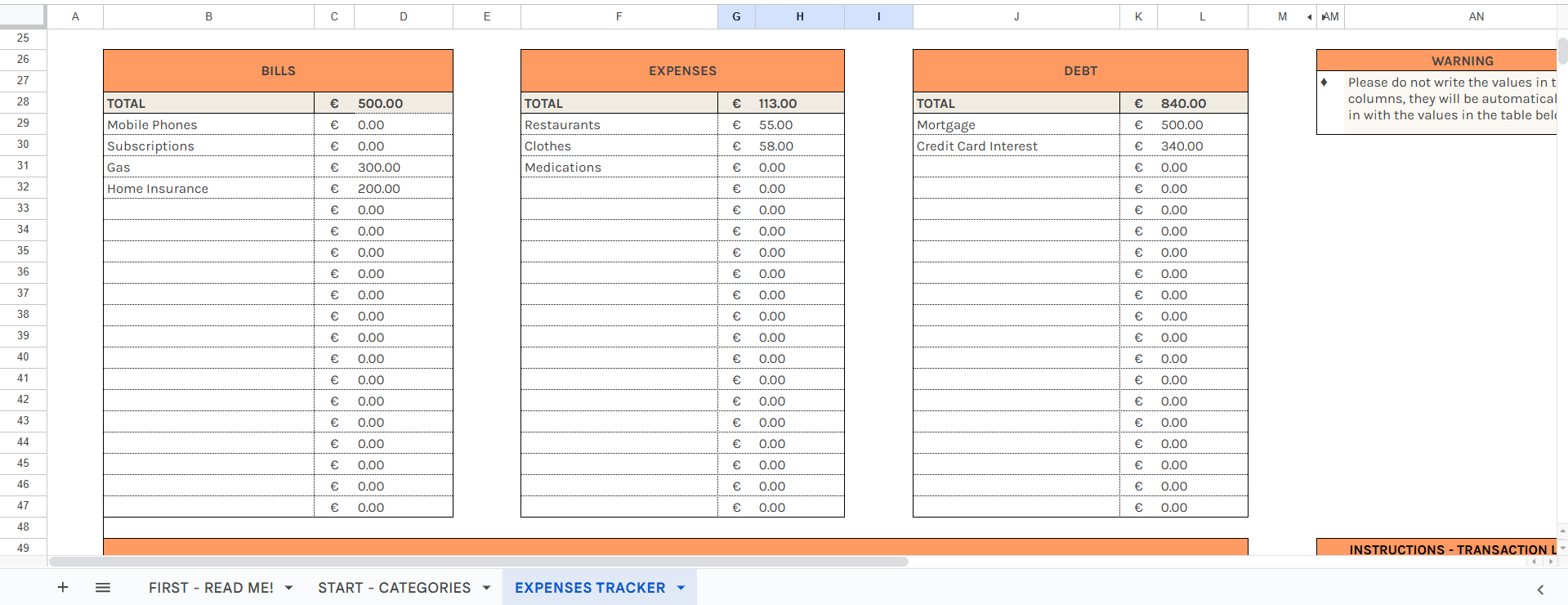The height and width of the screenshot is (605, 1568).
Task: Switch to the START - CATEGORIES sheet tab
Action: [394, 588]
